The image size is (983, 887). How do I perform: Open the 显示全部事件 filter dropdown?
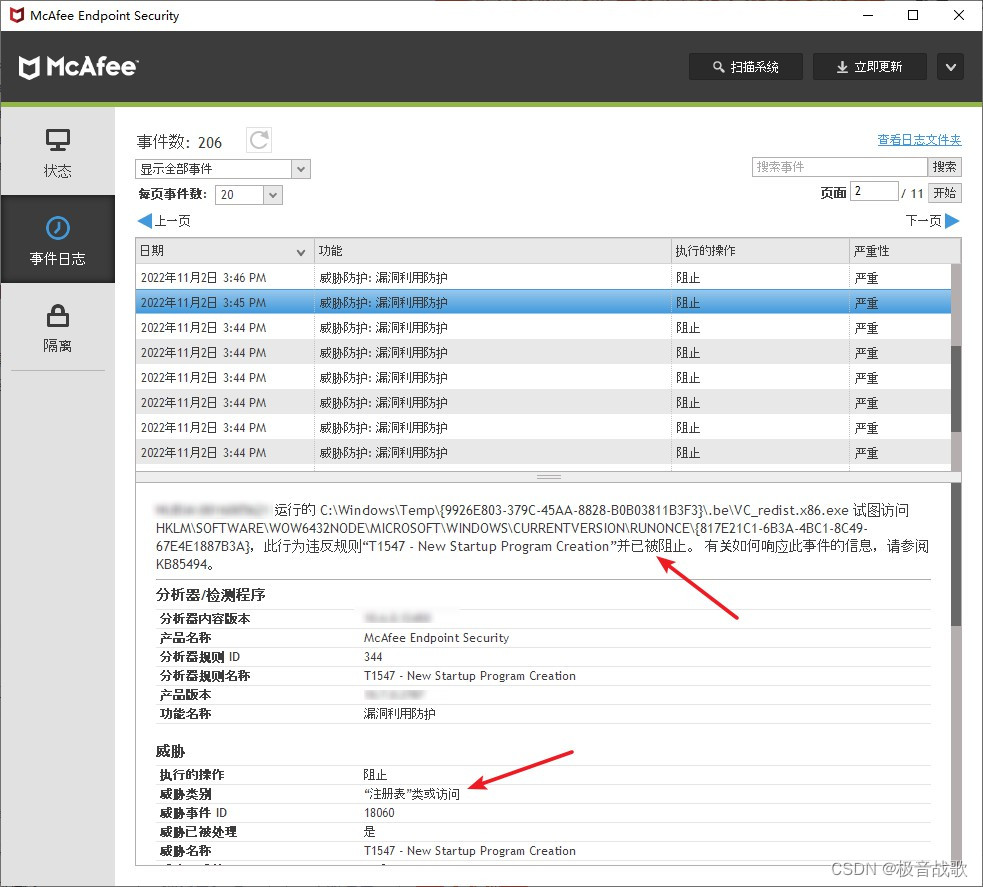pos(299,168)
